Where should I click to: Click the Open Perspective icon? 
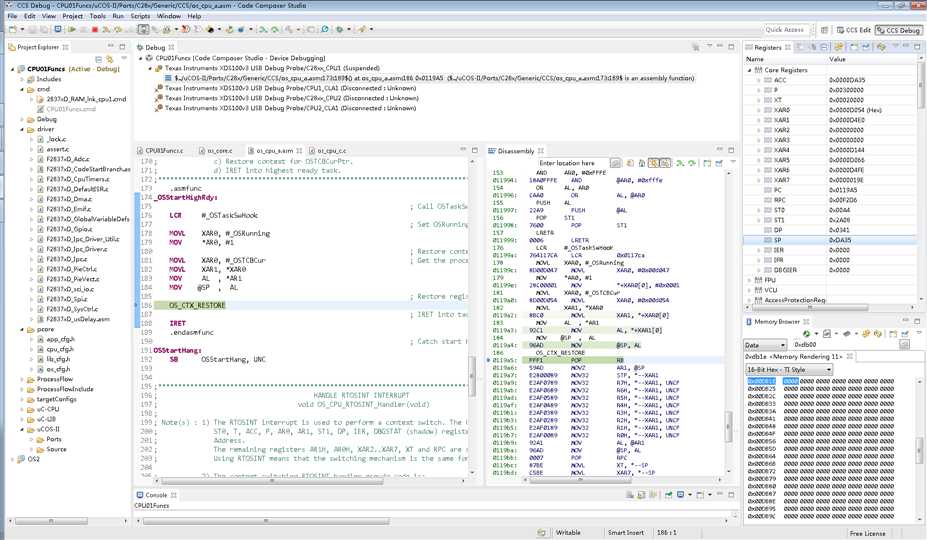point(824,30)
